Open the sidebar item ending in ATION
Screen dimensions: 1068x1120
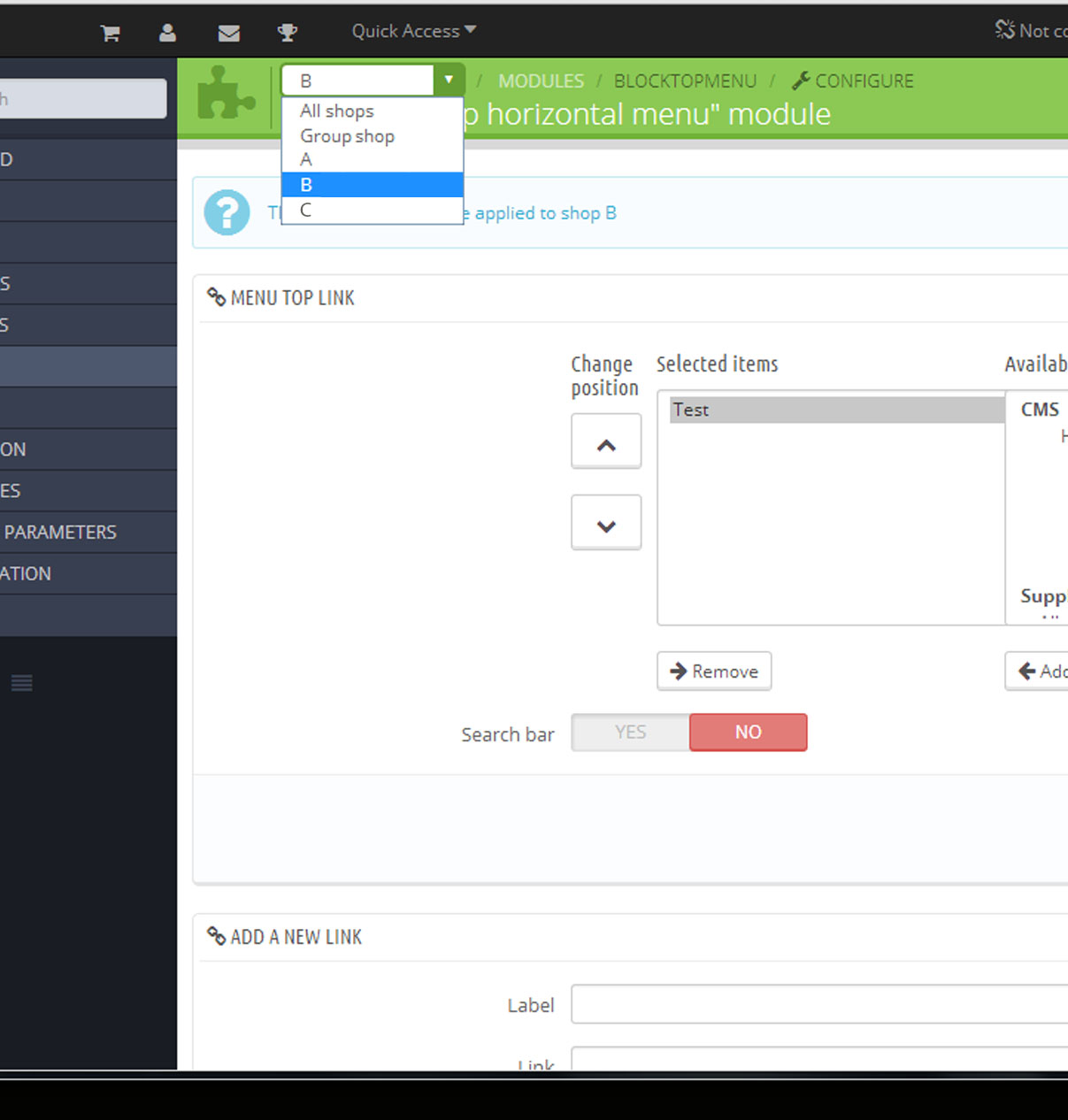[88, 574]
